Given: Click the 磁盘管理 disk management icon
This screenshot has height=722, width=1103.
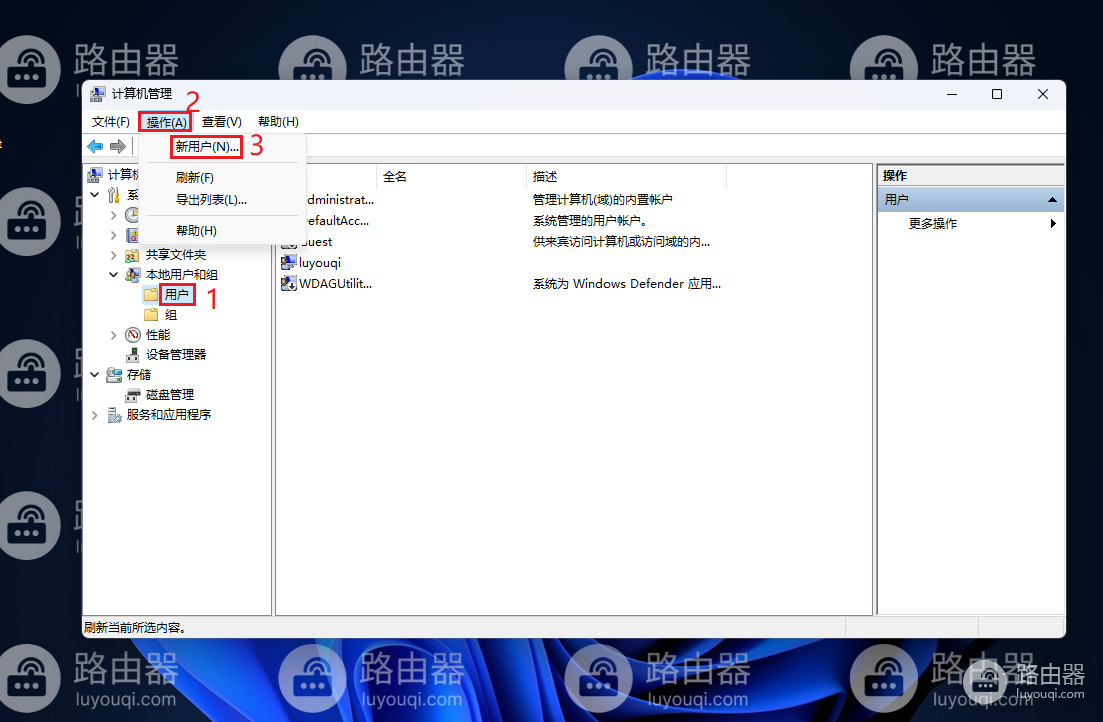Looking at the screenshot, I should click(132, 395).
